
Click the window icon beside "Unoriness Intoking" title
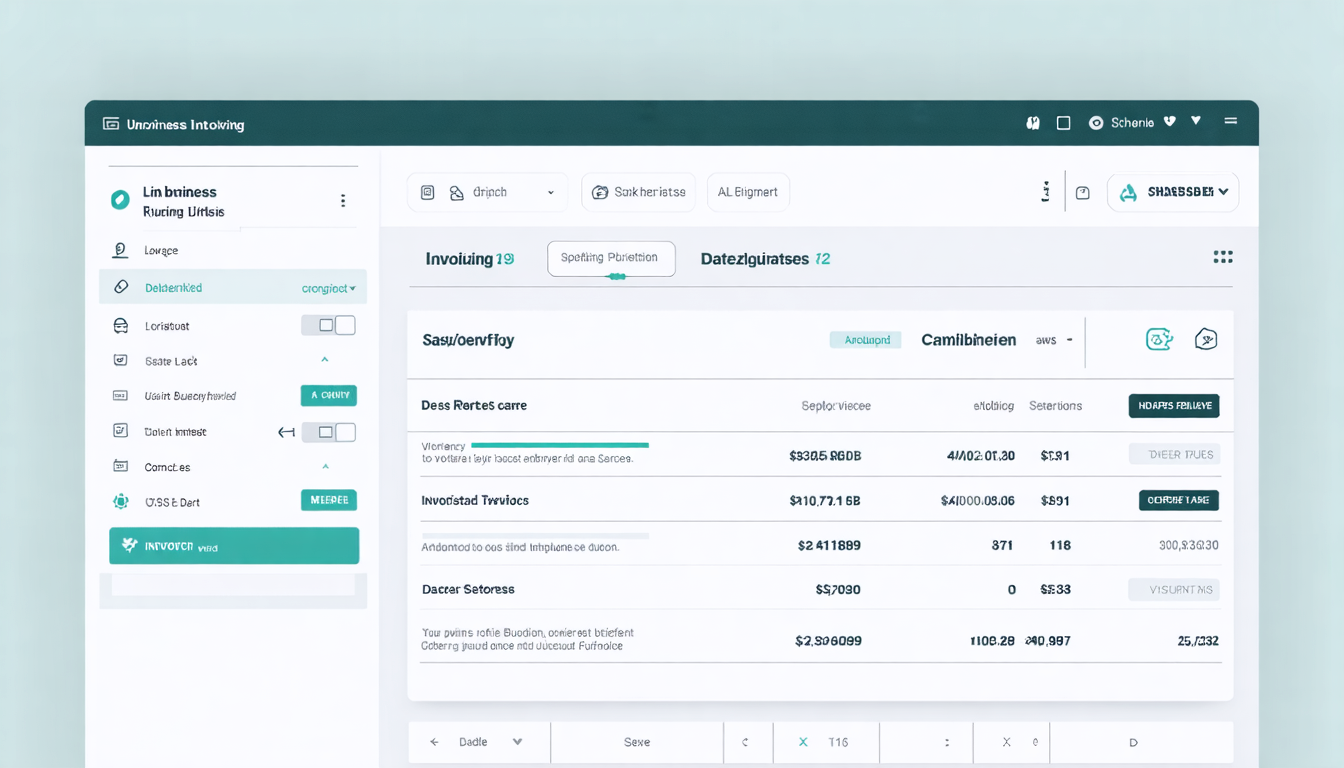pyautogui.click(x=111, y=124)
